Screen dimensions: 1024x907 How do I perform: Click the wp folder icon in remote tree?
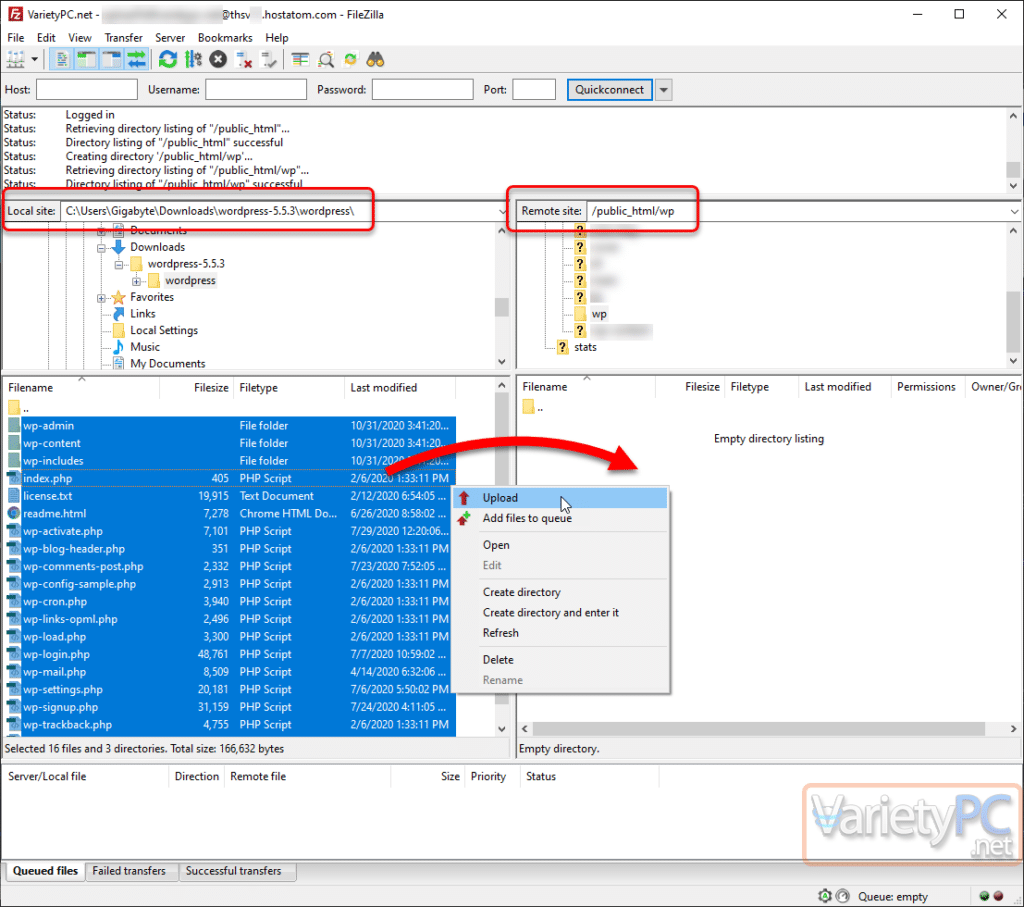[580, 314]
